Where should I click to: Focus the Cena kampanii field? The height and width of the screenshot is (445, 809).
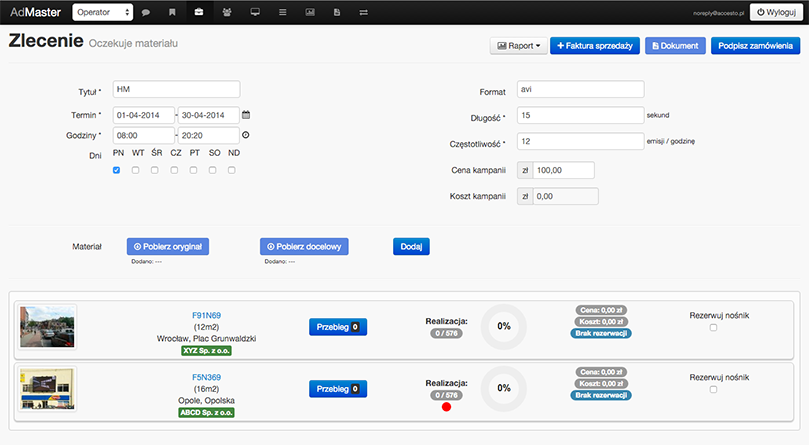click(x=563, y=170)
